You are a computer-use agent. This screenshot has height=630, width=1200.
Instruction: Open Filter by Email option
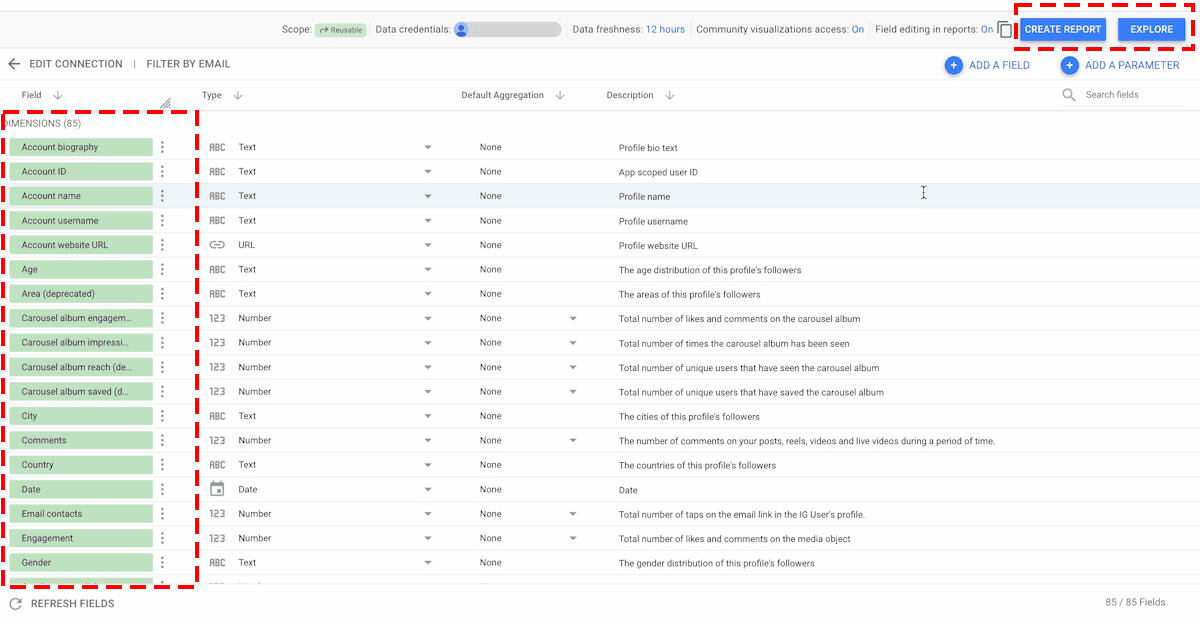188,64
